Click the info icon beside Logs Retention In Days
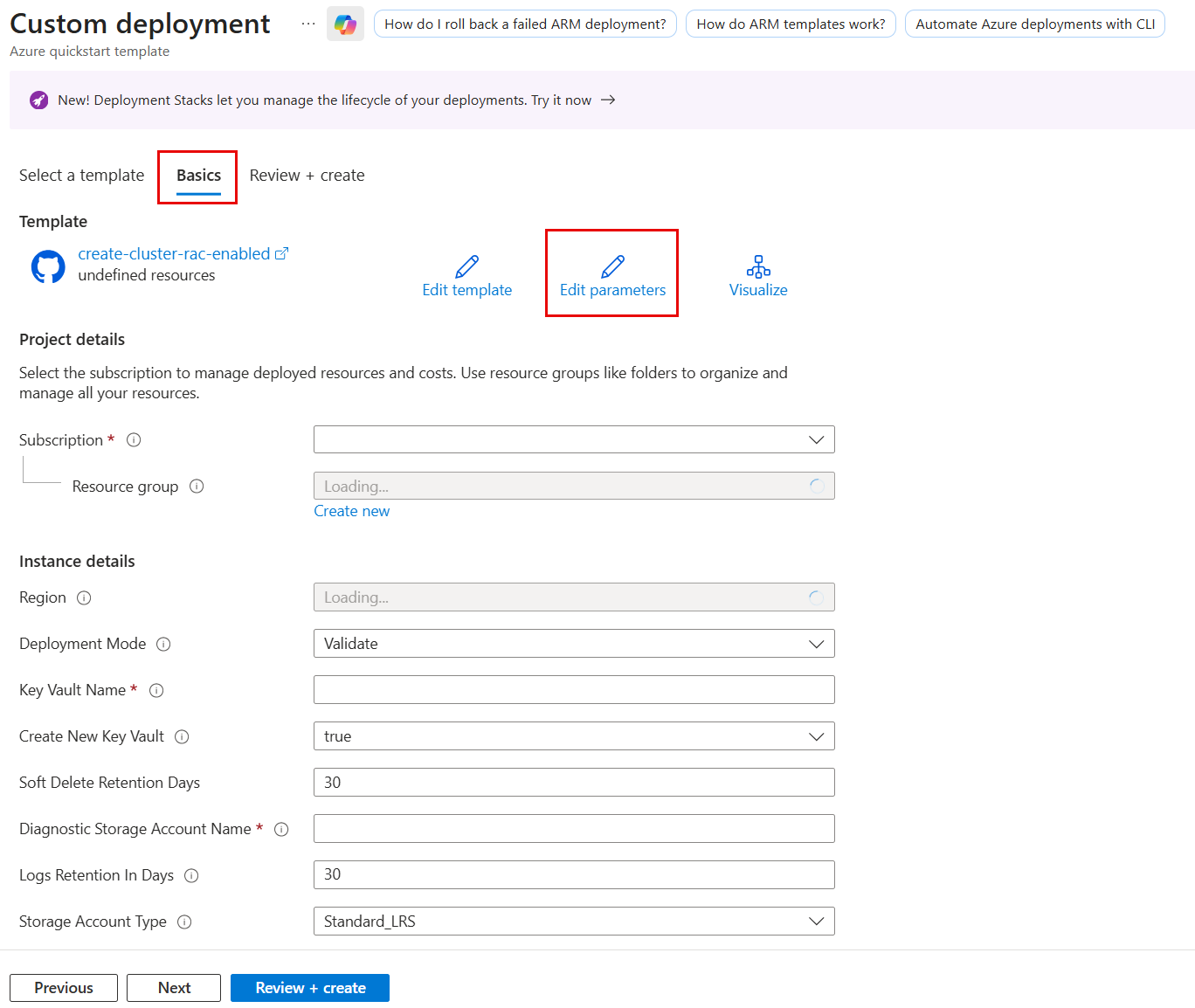This screenshot has width=1195, height=1008. pos(191,876)
